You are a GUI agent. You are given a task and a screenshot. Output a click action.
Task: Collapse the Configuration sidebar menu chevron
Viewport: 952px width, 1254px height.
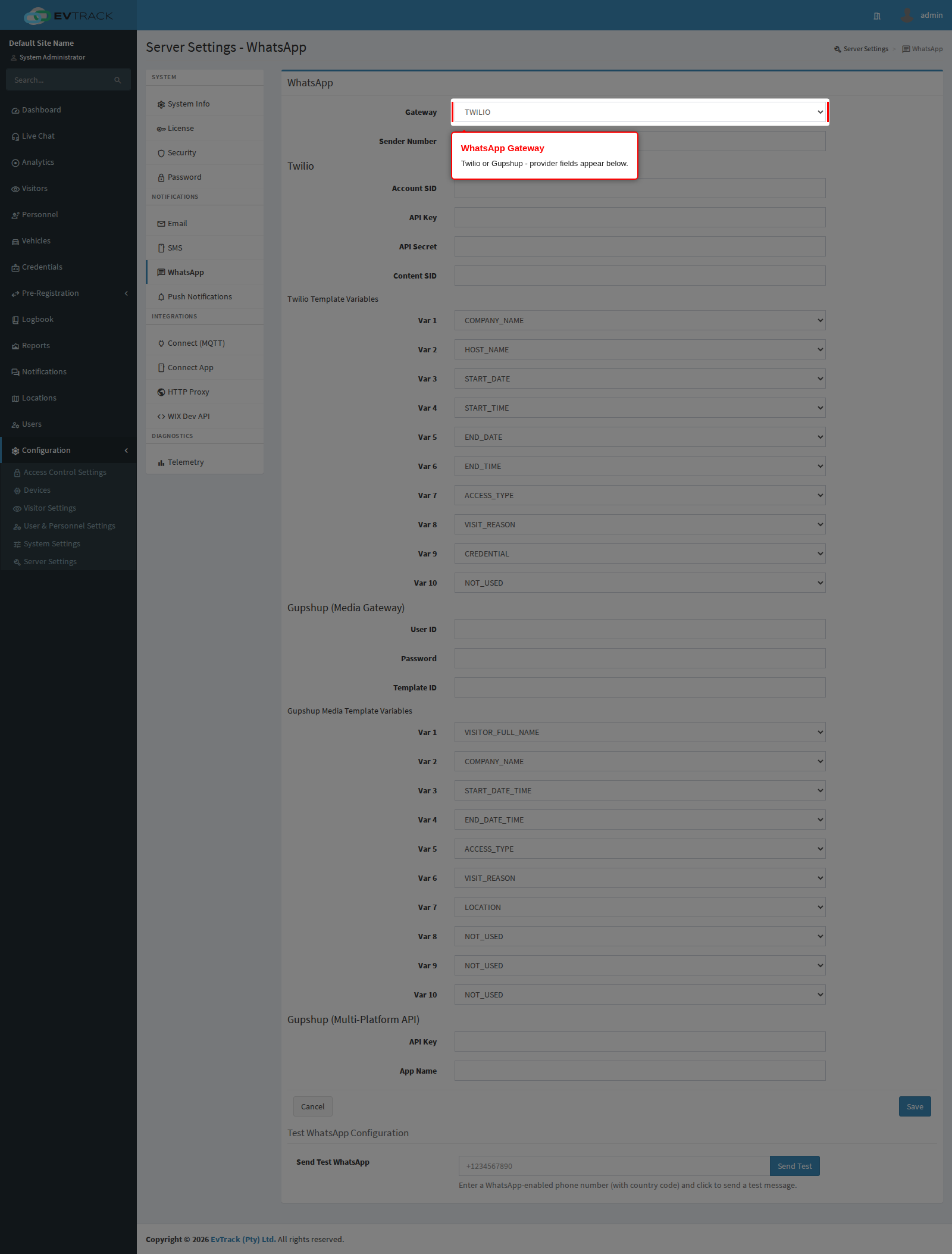click(126, 451)
